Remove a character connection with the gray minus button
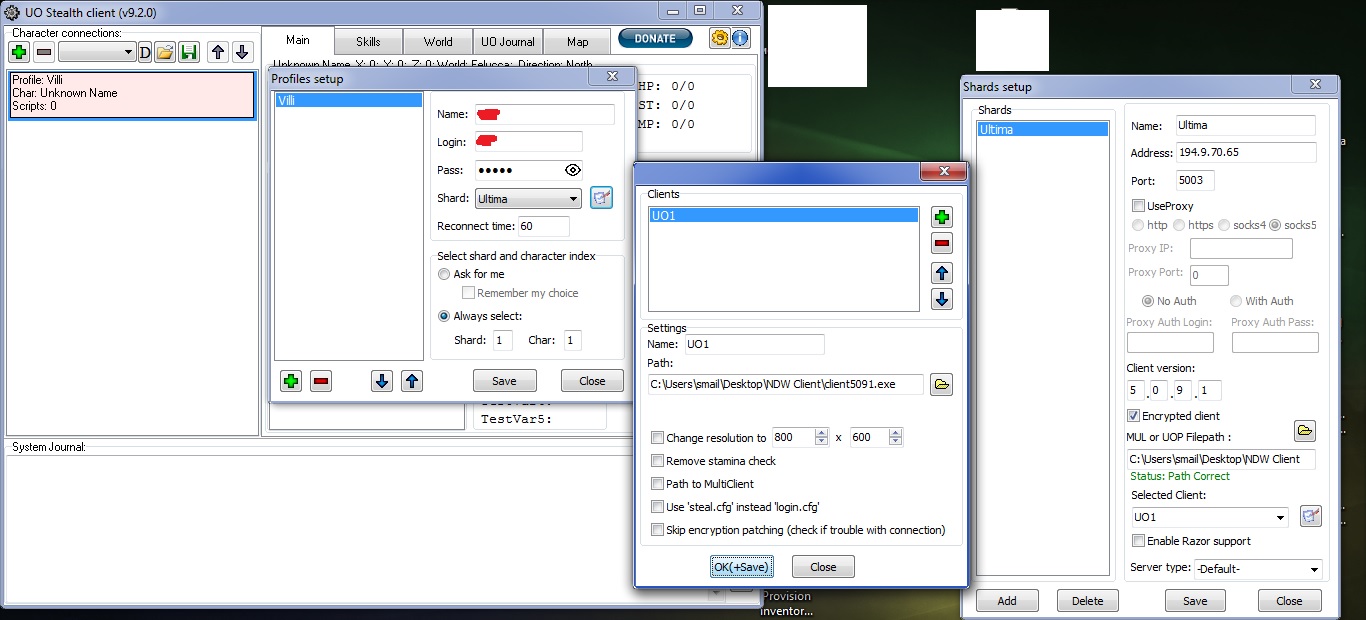The height and width of the screenshot is (620, 1366). [44, 52]
